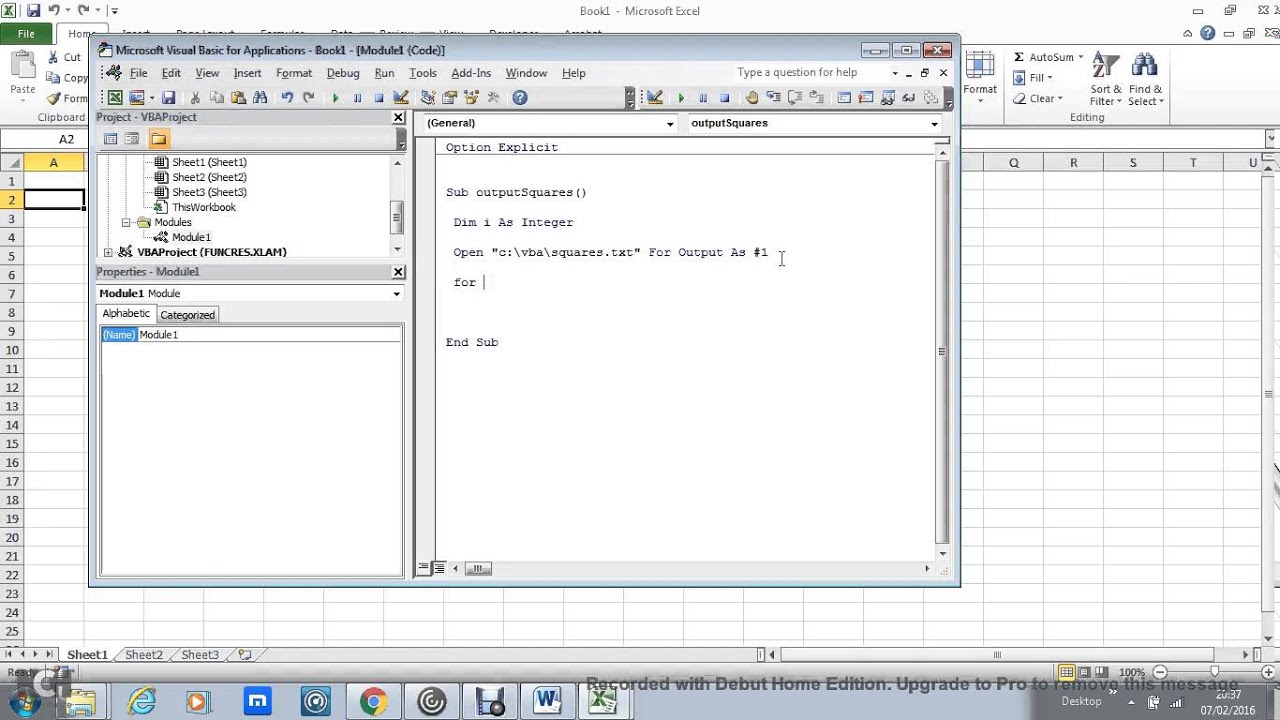Toggle Design Mode icon in Standard toolbar
The width and height of the screenshot is (1280, 720).
pos(401,98)
